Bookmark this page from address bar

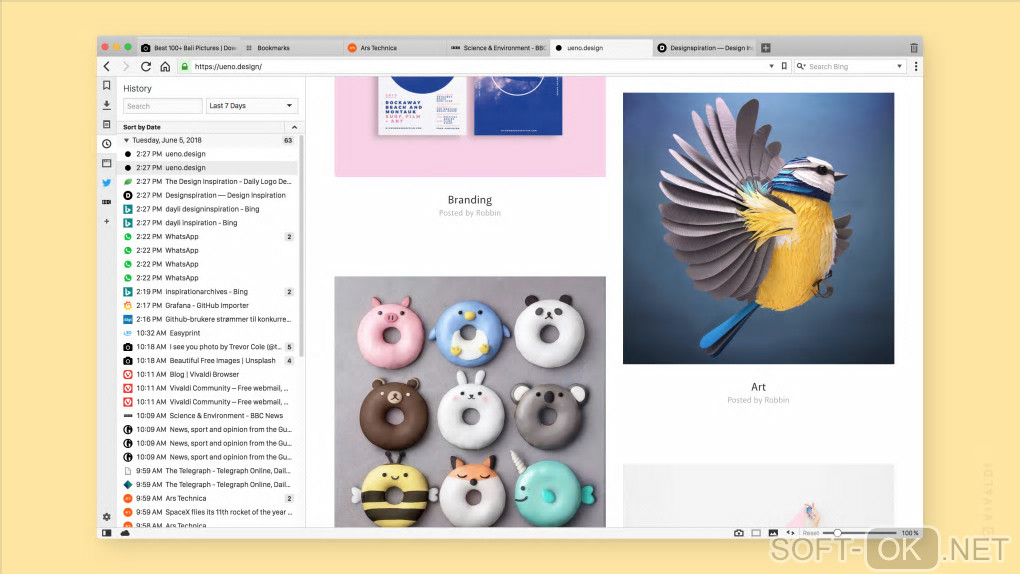tap(784, 66)
